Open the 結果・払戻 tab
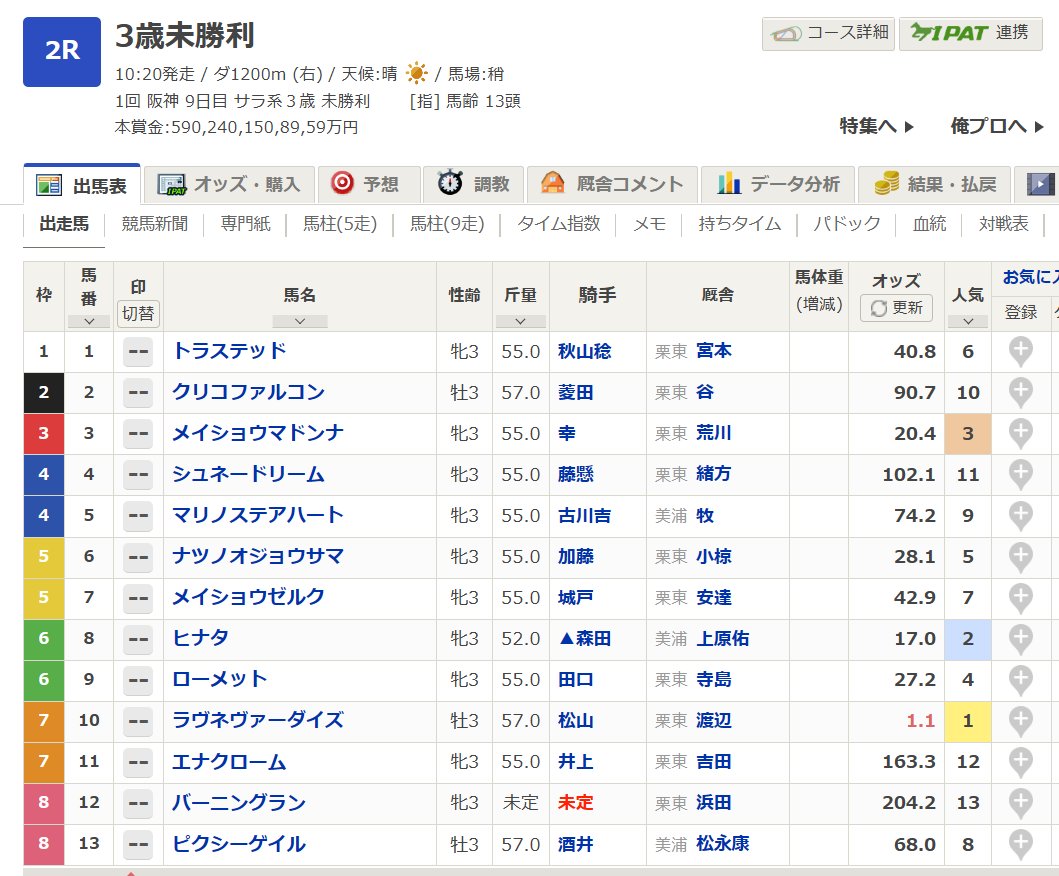This screenshot has width=1059, height=876. [x=935, y=184]
